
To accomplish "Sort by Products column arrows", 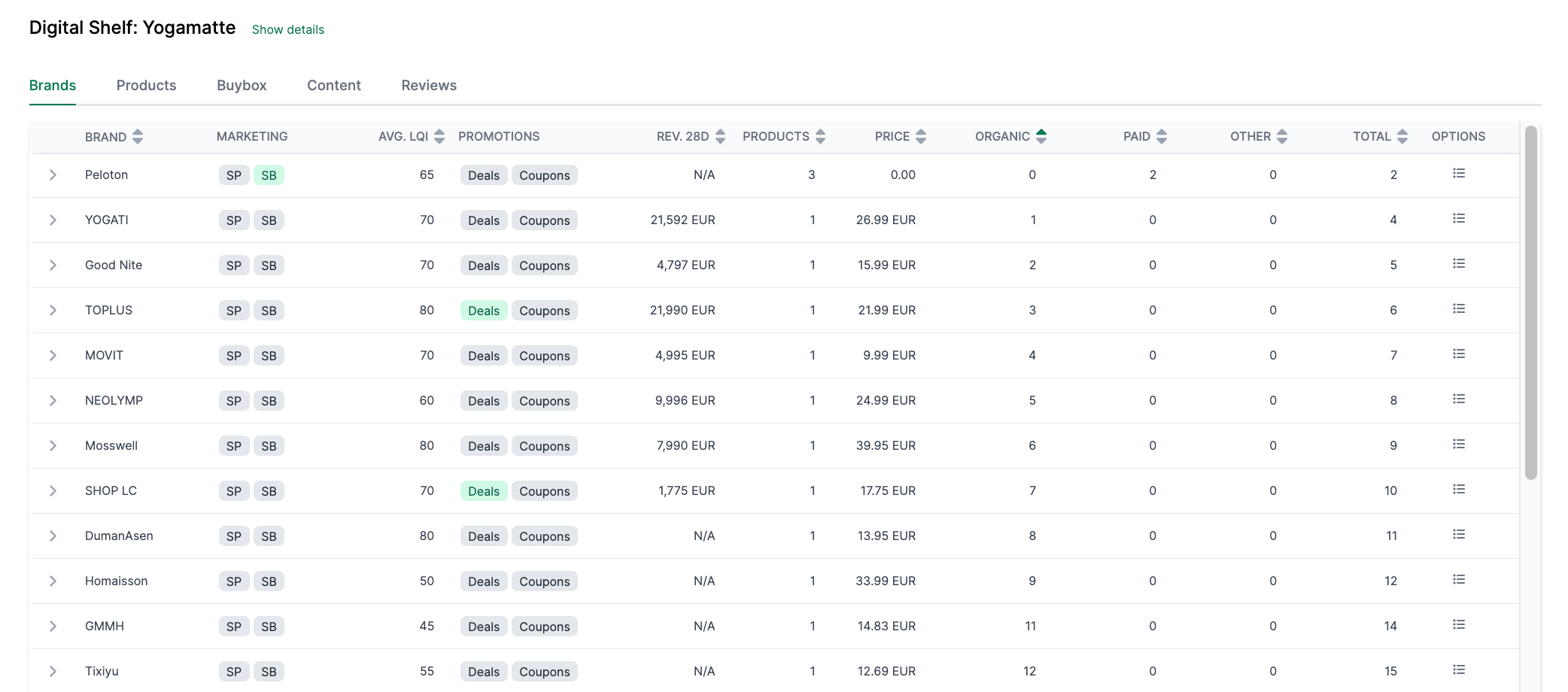I will point(820,136).
